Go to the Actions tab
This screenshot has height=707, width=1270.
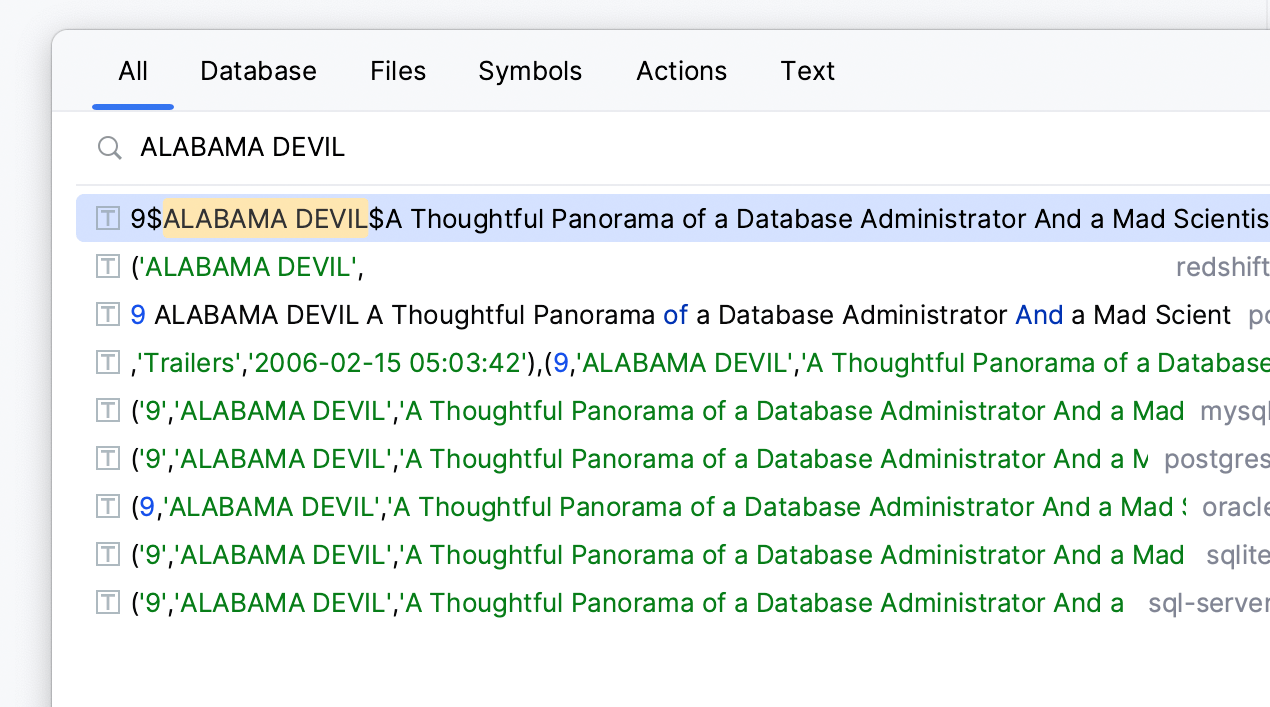pos(682,71)
